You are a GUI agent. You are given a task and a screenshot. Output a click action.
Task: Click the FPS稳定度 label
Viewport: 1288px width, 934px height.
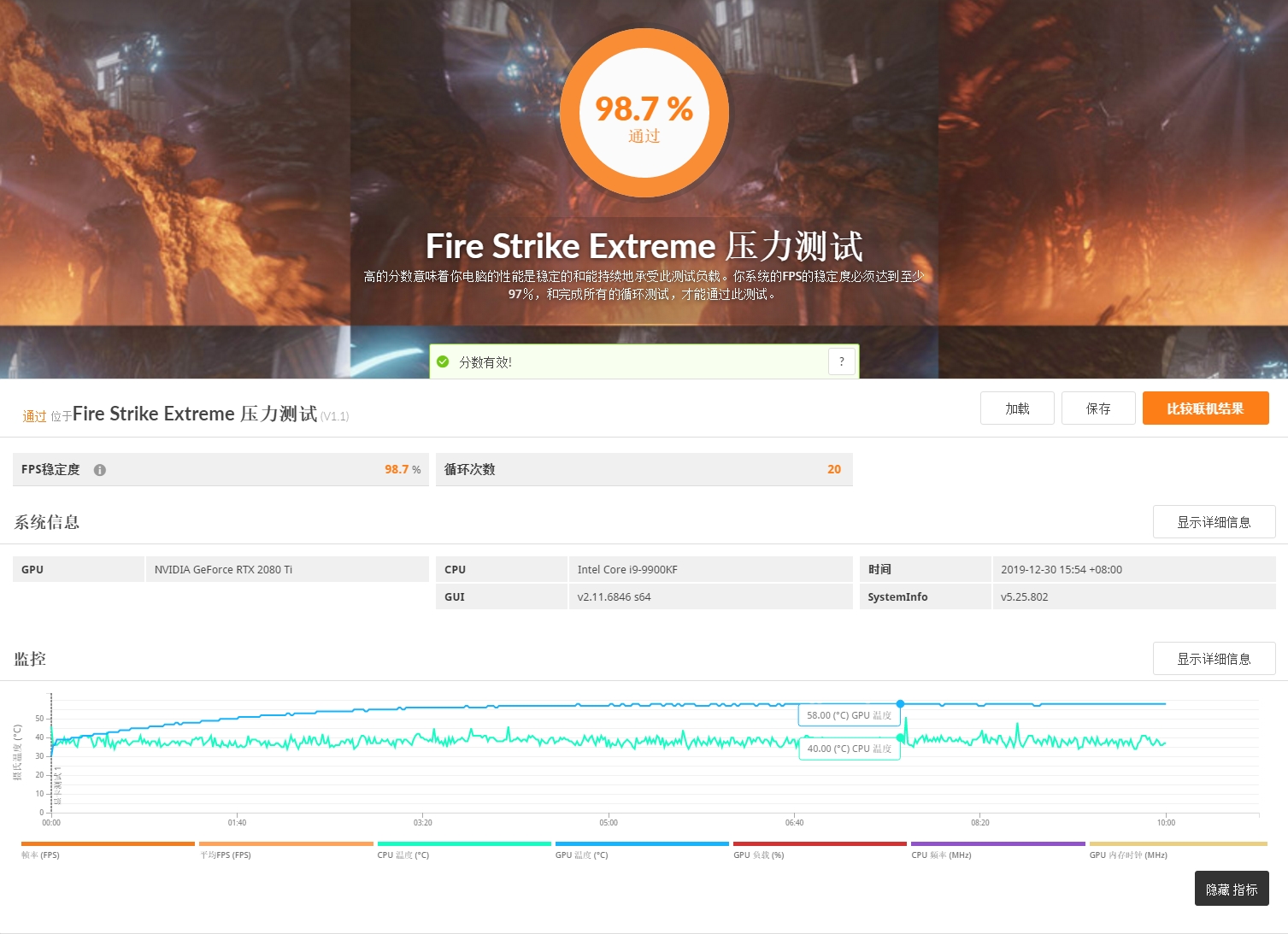coord(50,470)
